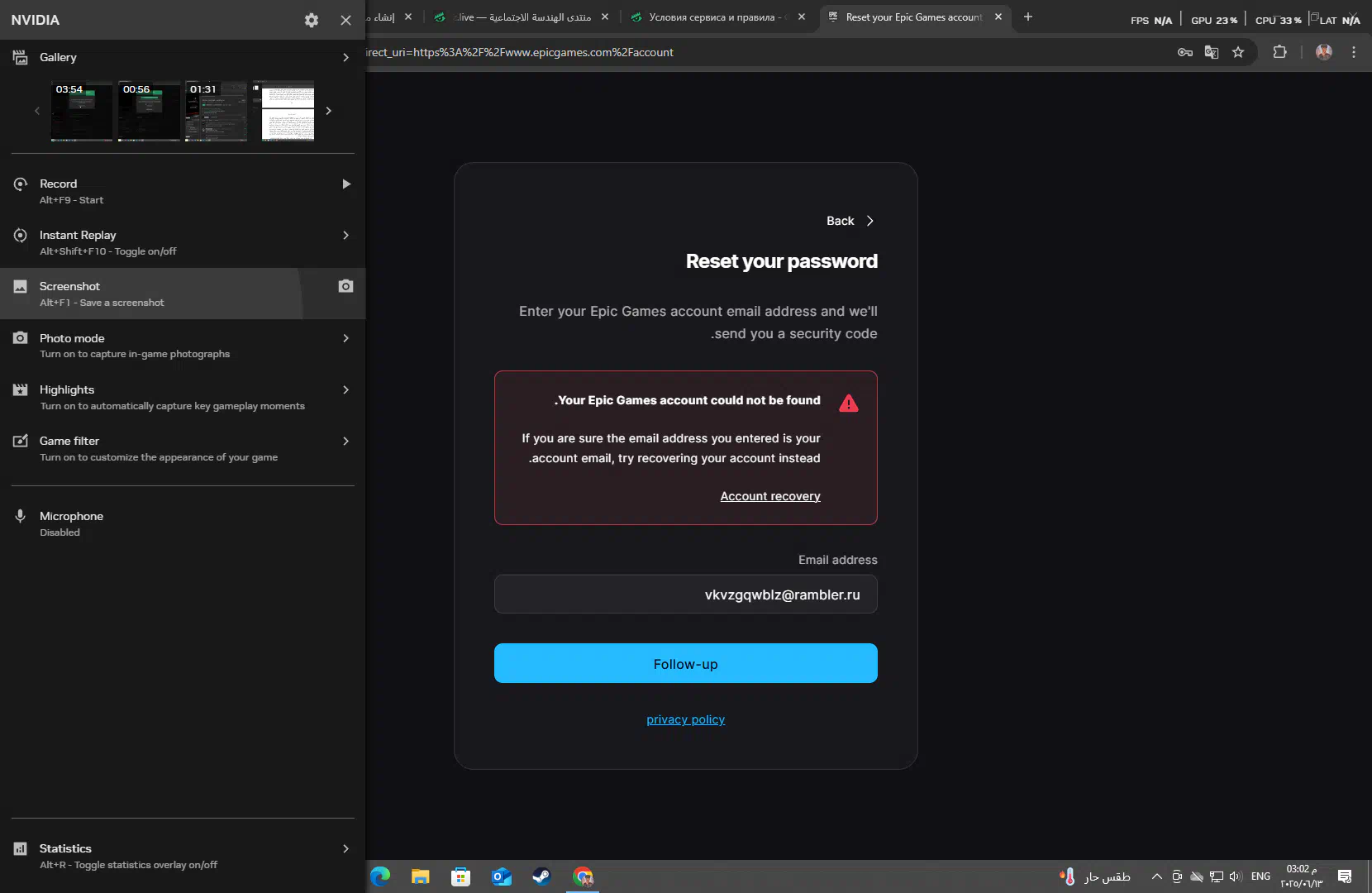Open the taskbar weather widget
Viewport: 1372px width, 893px height.
click(x=1094, y=876)
